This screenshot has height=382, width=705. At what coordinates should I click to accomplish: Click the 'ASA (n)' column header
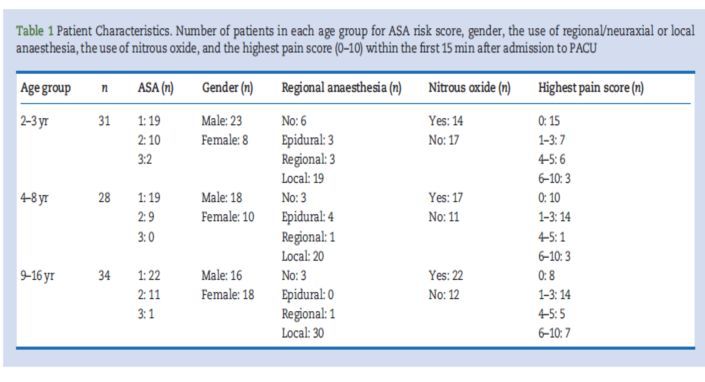[x=156, y=87]
